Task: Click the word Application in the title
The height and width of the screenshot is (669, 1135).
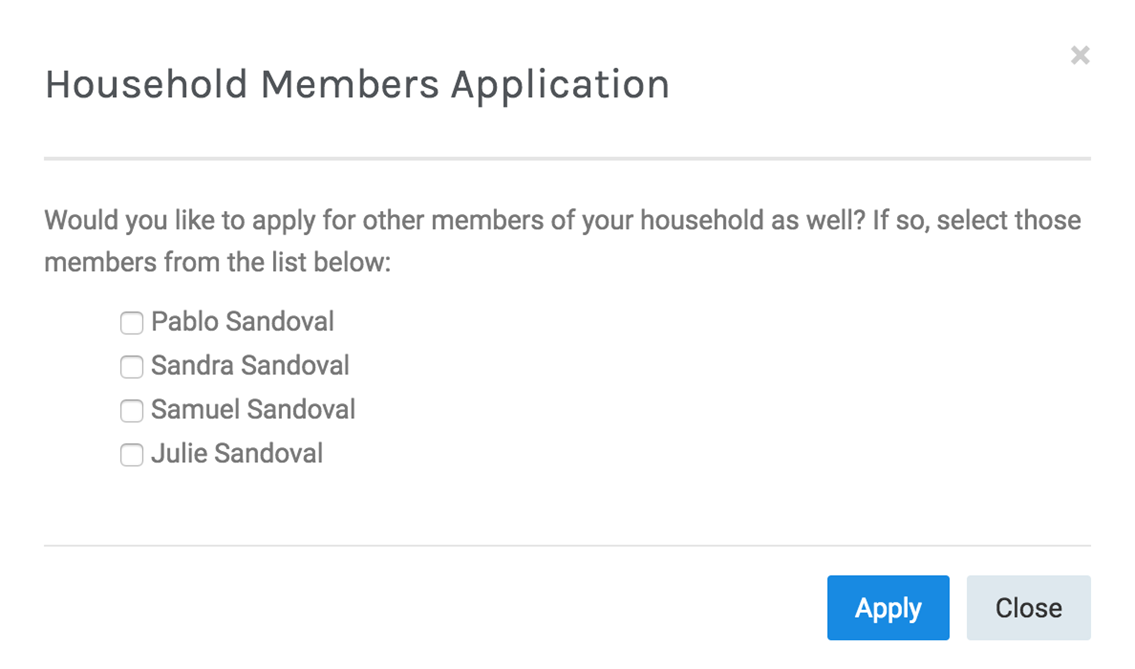Action: pos(559,85)
